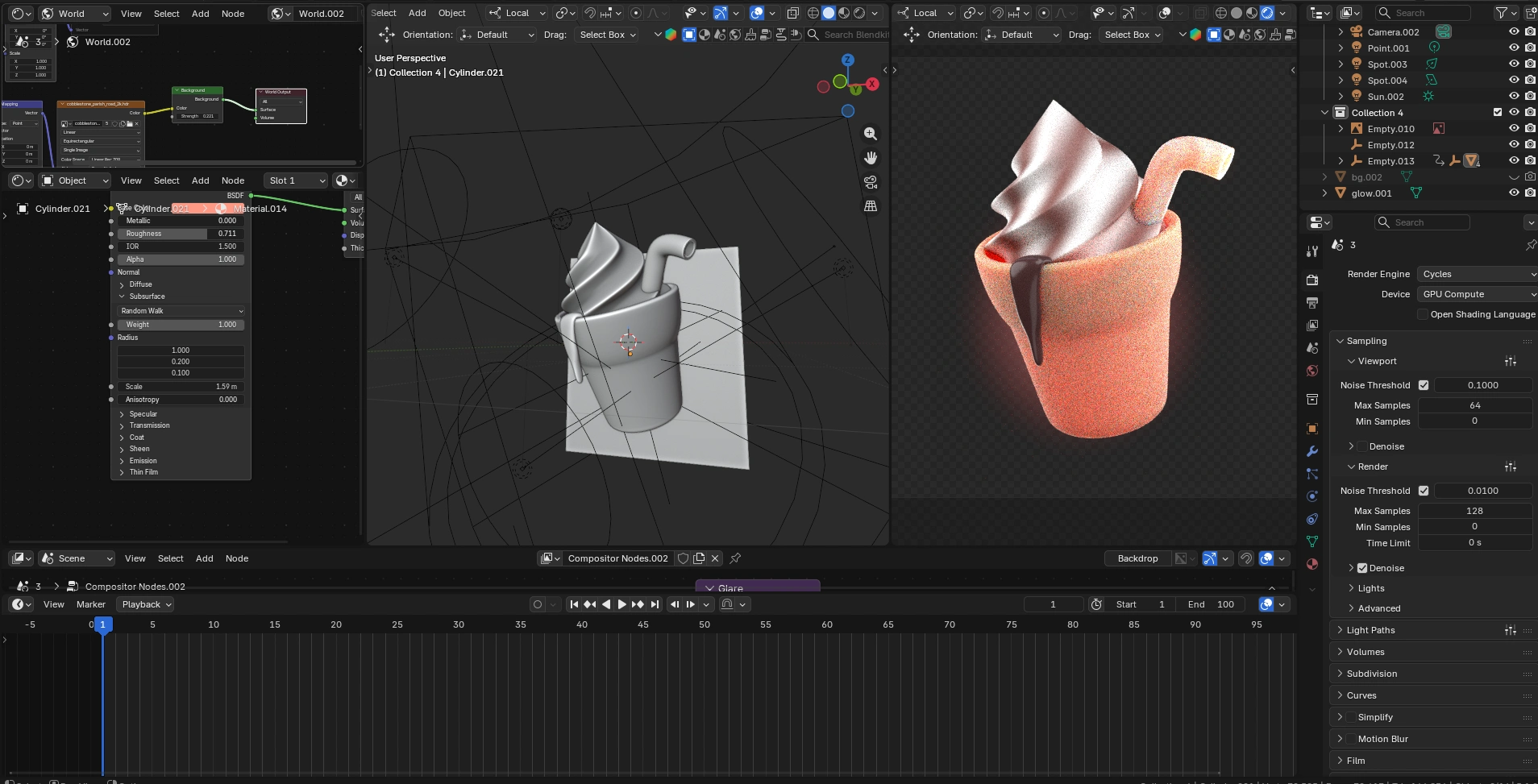Hide Camera.002 in the viewport
1538x784 pixels.
click(1514, 32)
